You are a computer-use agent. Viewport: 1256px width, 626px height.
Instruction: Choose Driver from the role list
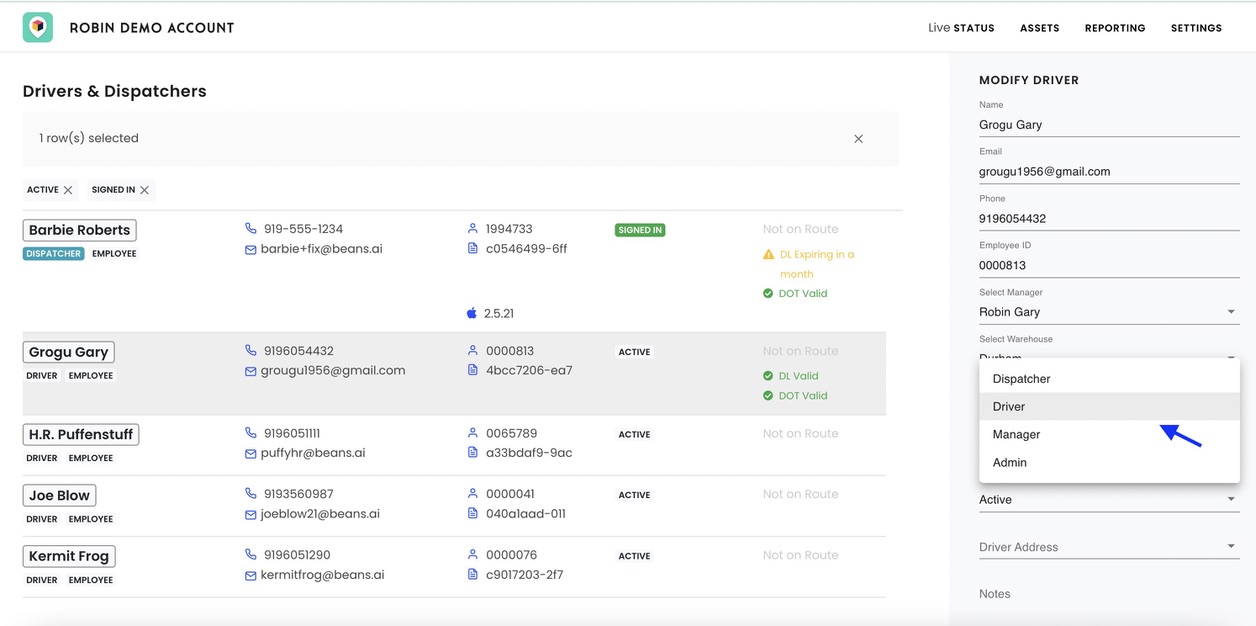pyautogui.click(x=1109, y=407)
